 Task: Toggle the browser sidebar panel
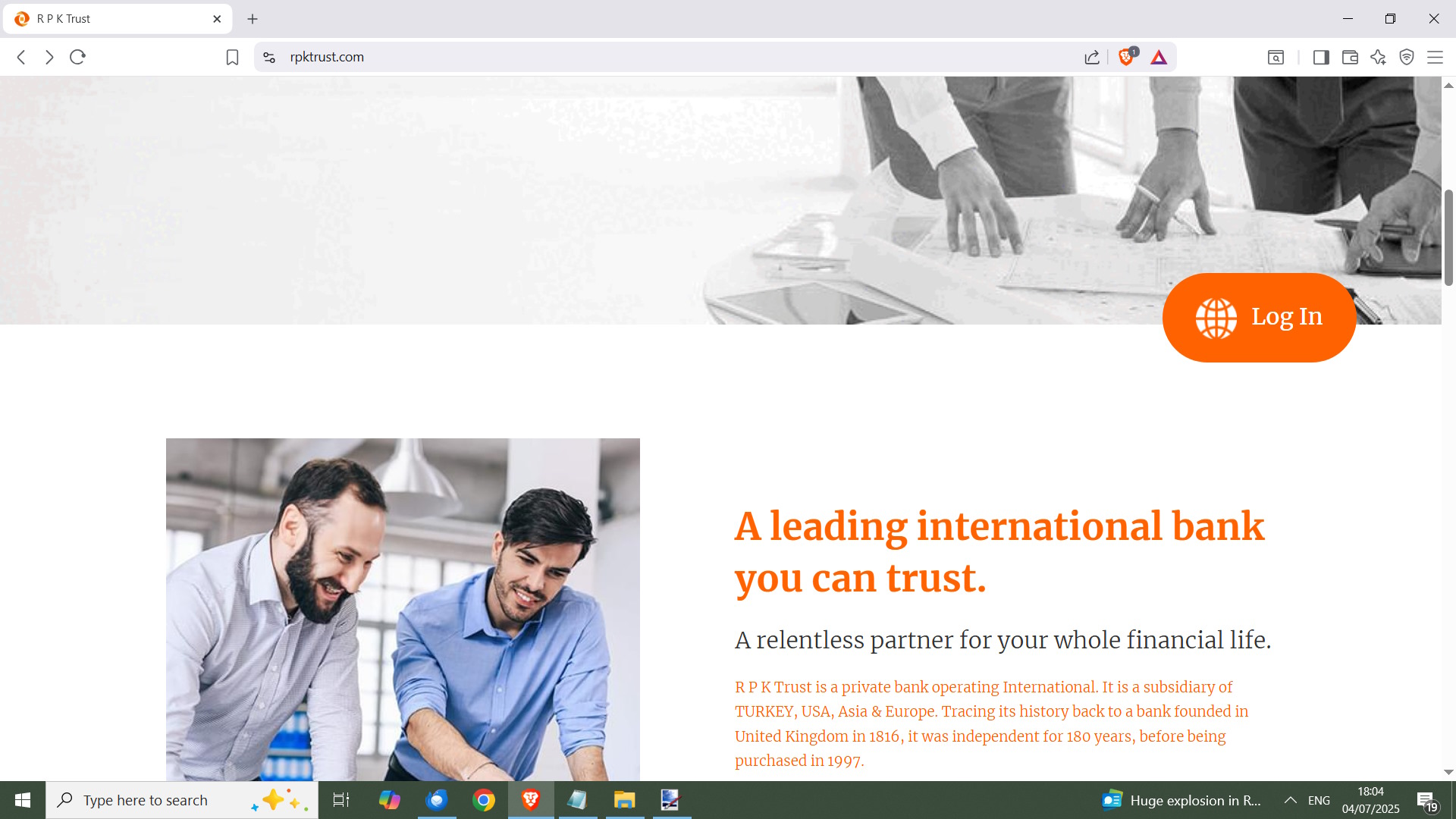coord(1321,58)
